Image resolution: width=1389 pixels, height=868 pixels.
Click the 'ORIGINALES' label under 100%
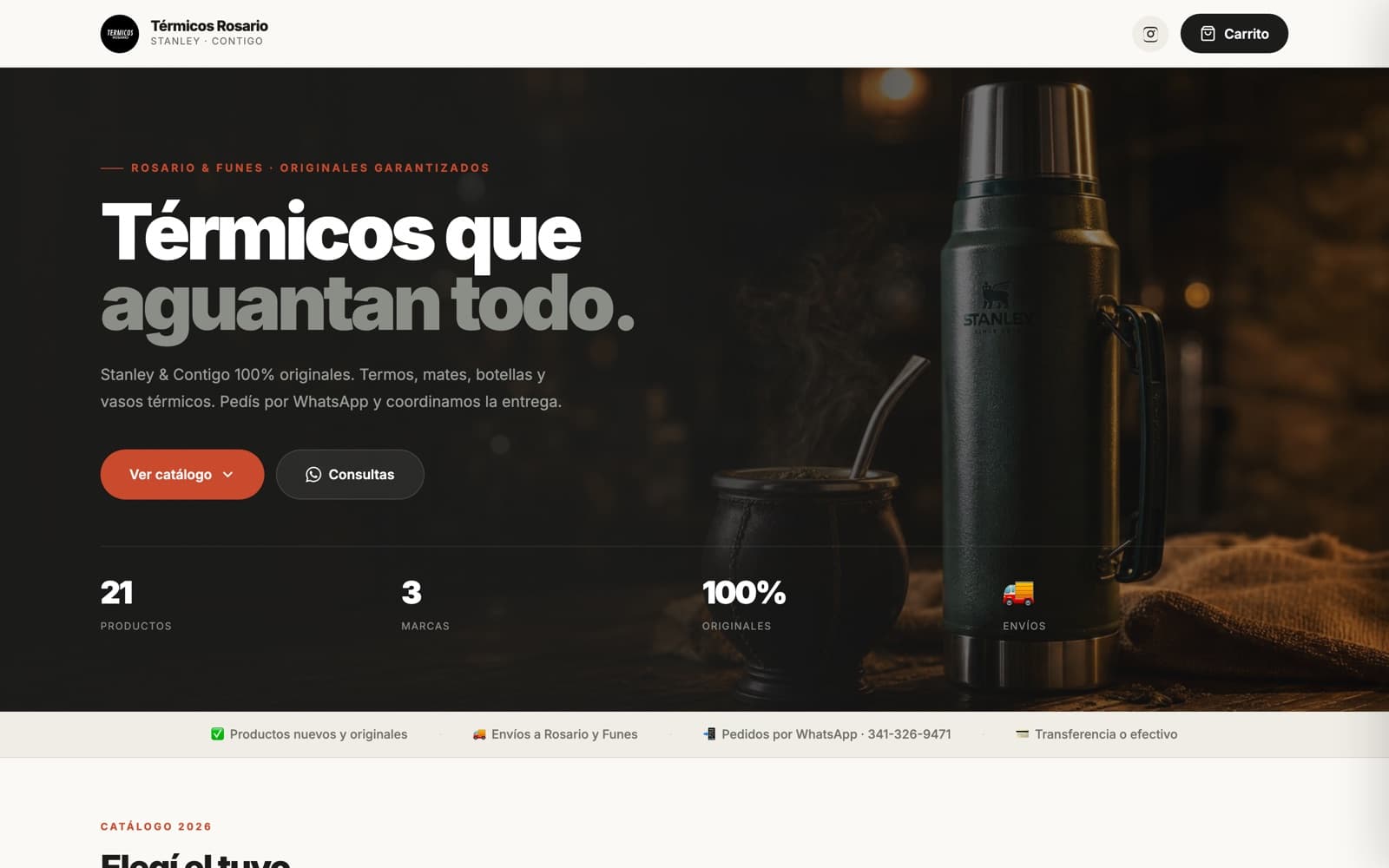tap(736, 626)
